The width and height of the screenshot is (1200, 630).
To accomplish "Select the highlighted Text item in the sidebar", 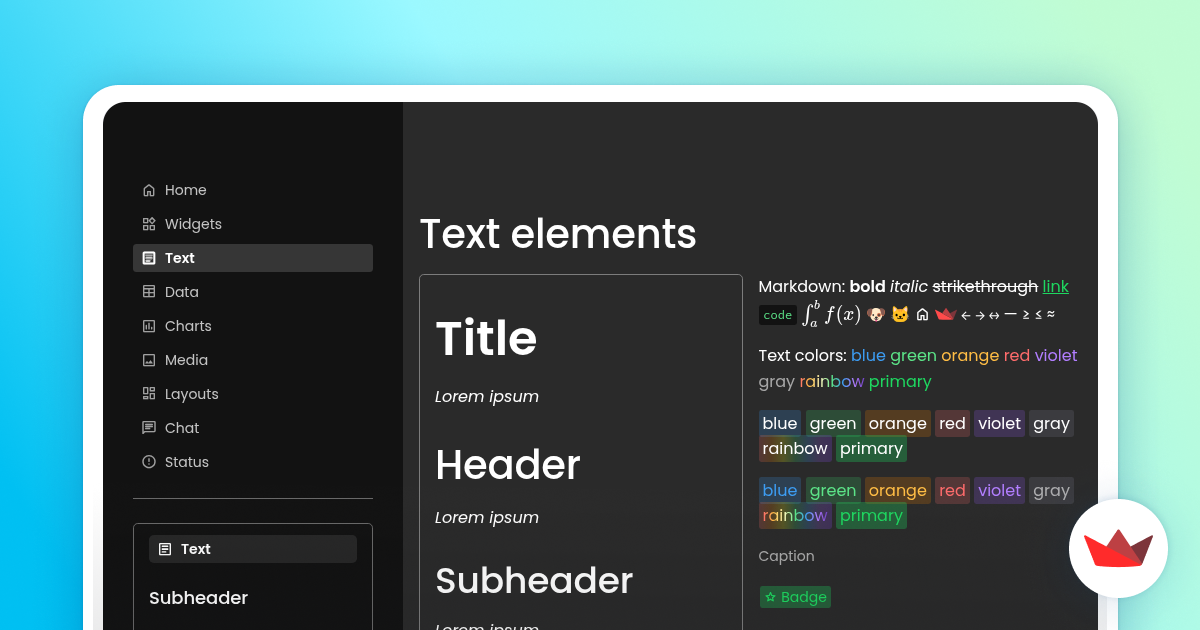I will pos(253,258).
